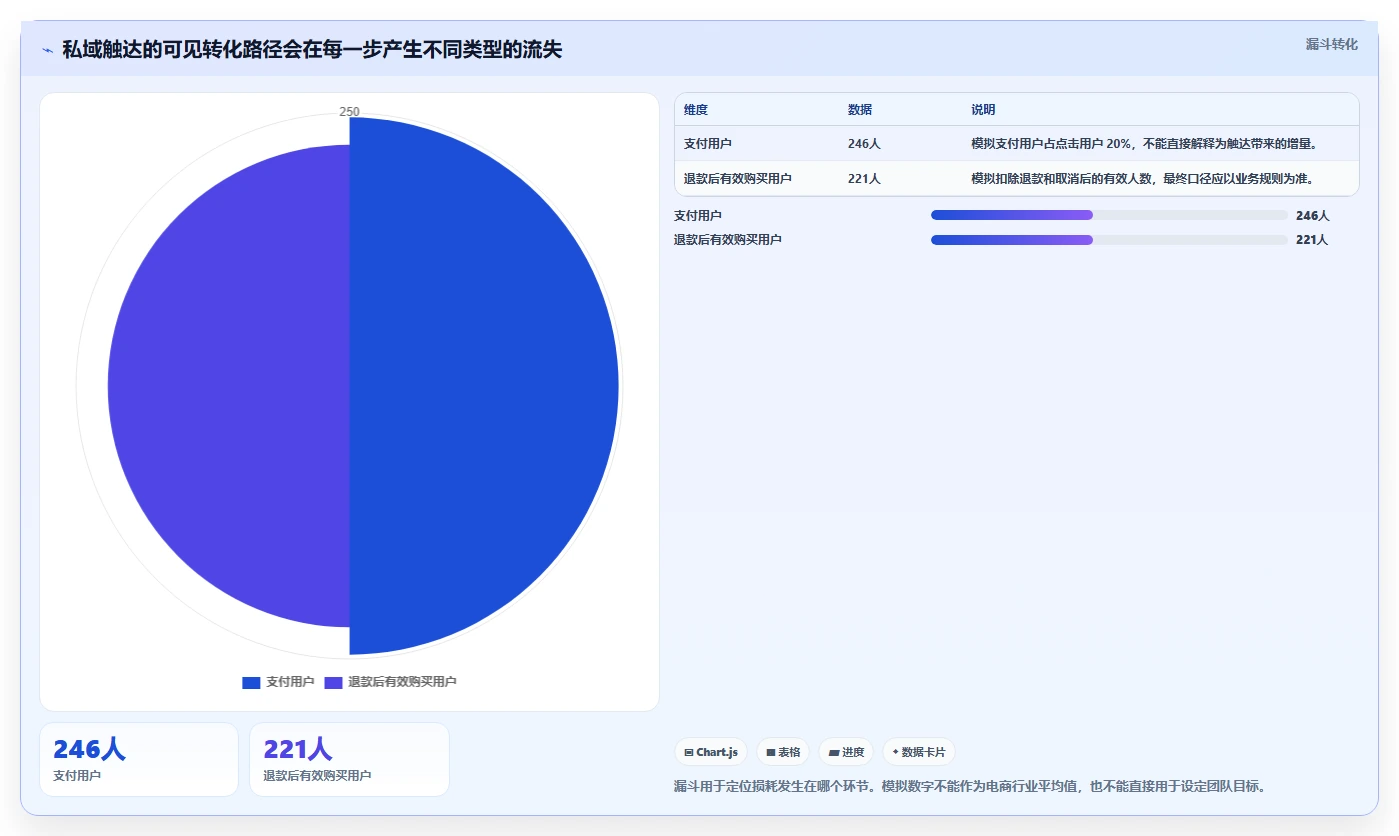Viewport: 1399px width, 836px height.
Task: Toggle the 退款后有效购买用户 legend item in the chart
Action: [x=390, y=682]
